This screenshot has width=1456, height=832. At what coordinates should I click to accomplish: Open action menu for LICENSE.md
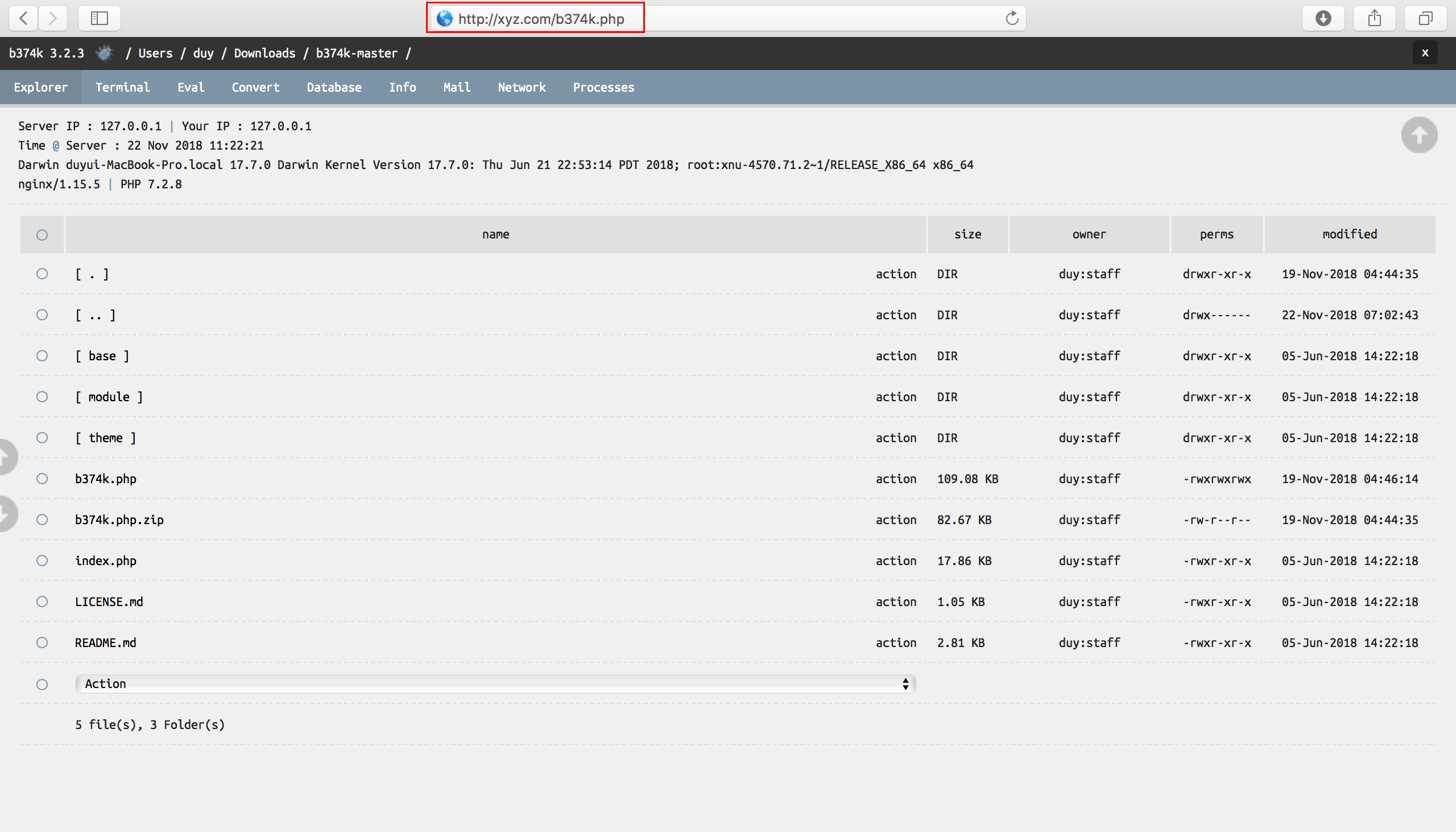896,602
